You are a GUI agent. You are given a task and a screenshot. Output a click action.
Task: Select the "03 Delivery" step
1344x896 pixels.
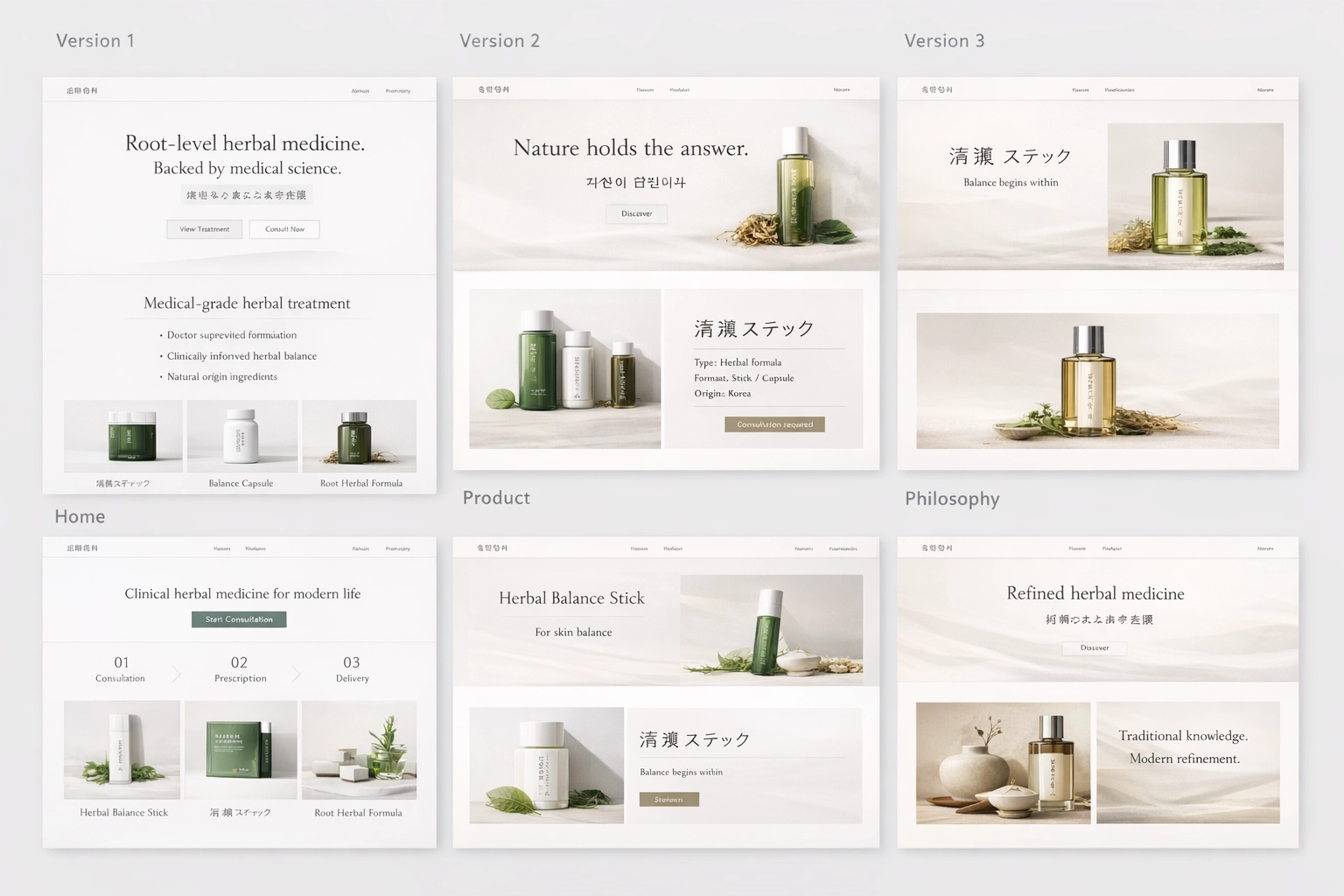click(x=352, y=669)
